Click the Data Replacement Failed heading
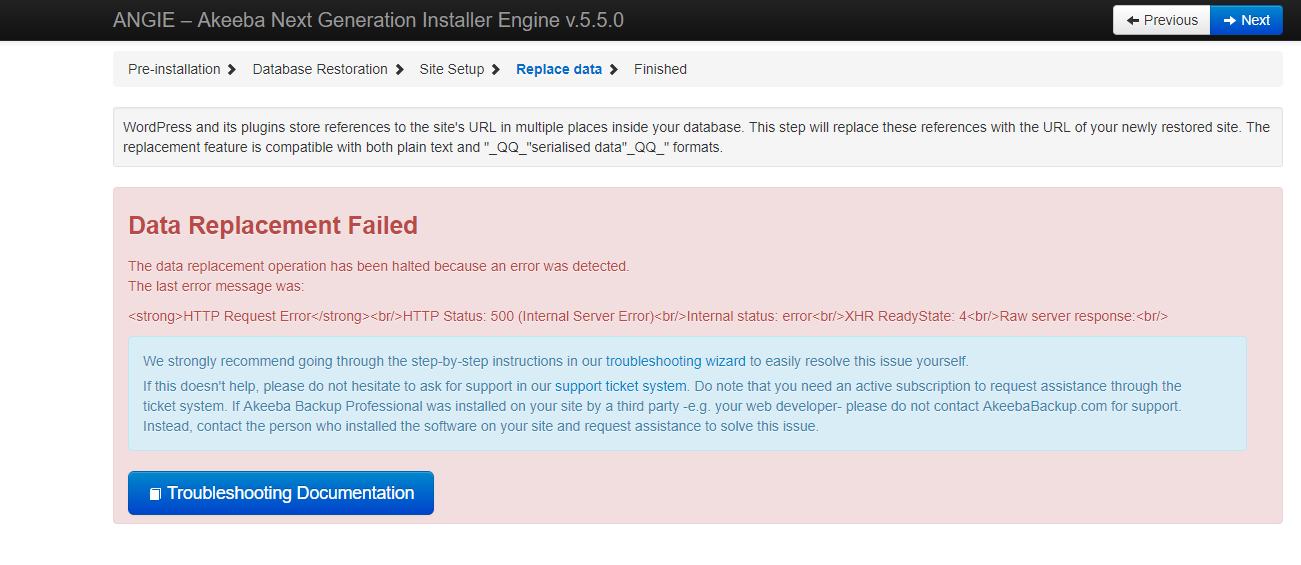Viewport: 1301px width, 565px height. 273,225
